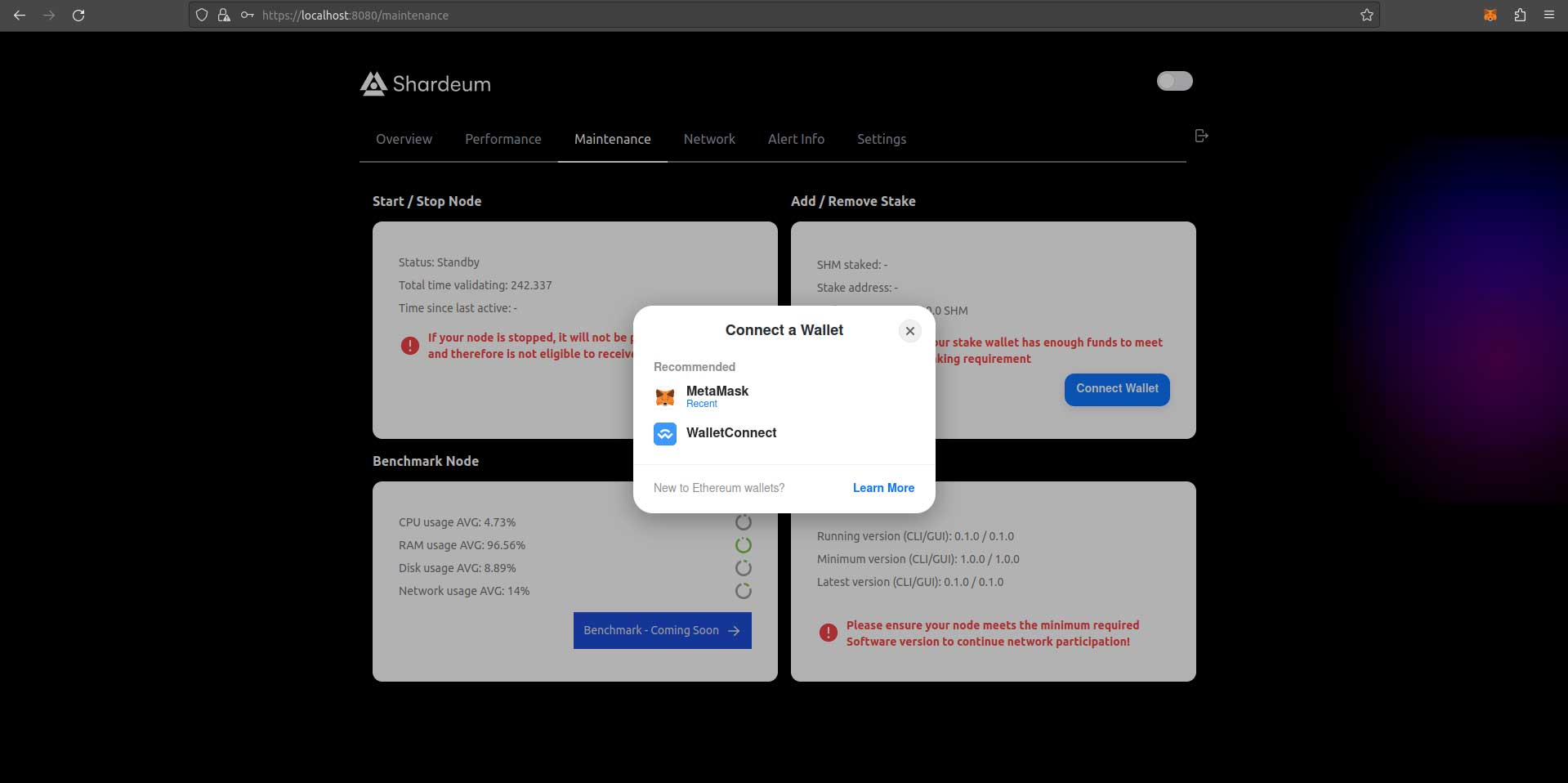Click 'Disk usage AVG: 8.89%' text
Image resolution: width=1568 pixels, height=783 pixels.
point(457,568)
